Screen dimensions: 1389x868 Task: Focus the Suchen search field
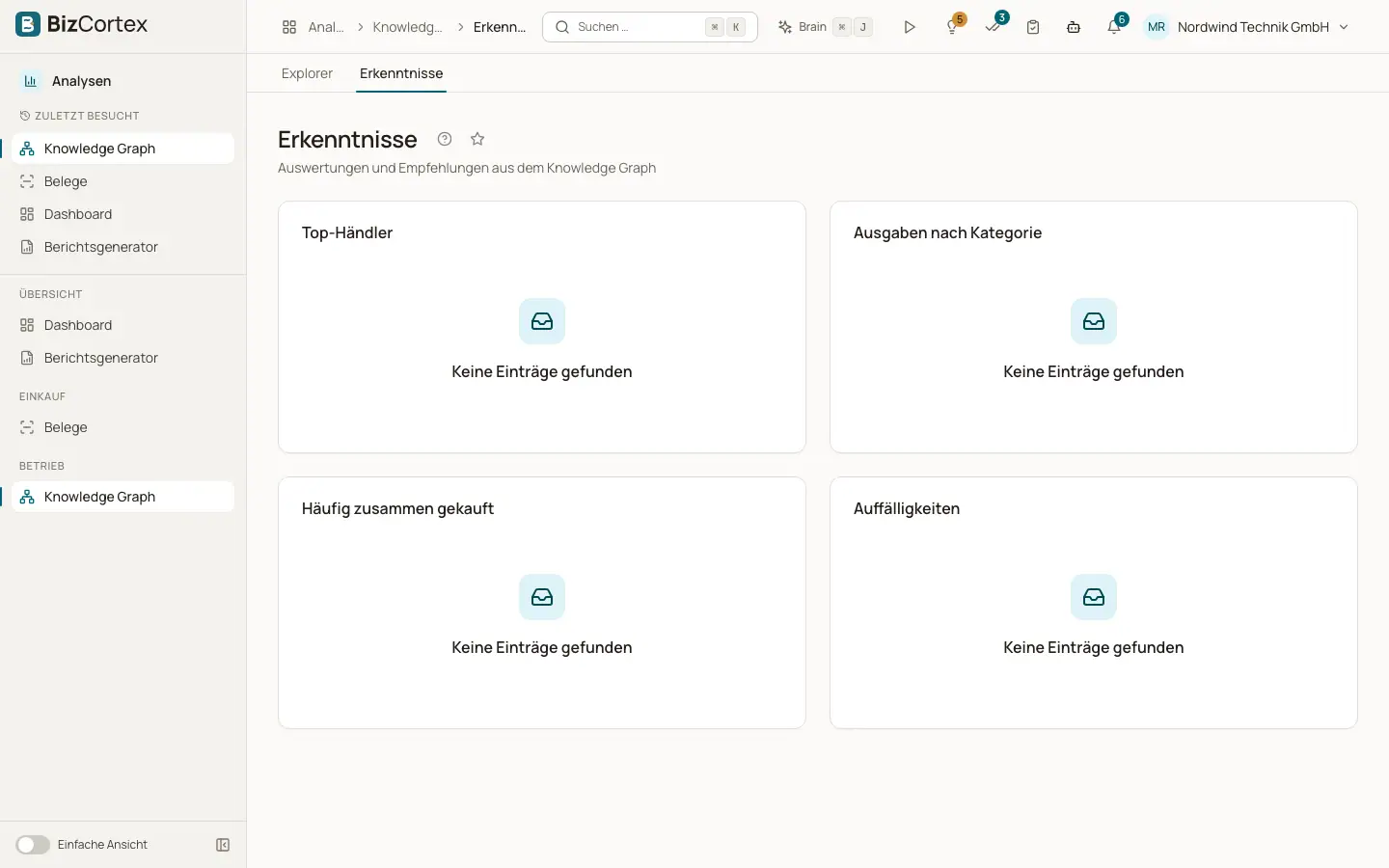coord(650,27)
